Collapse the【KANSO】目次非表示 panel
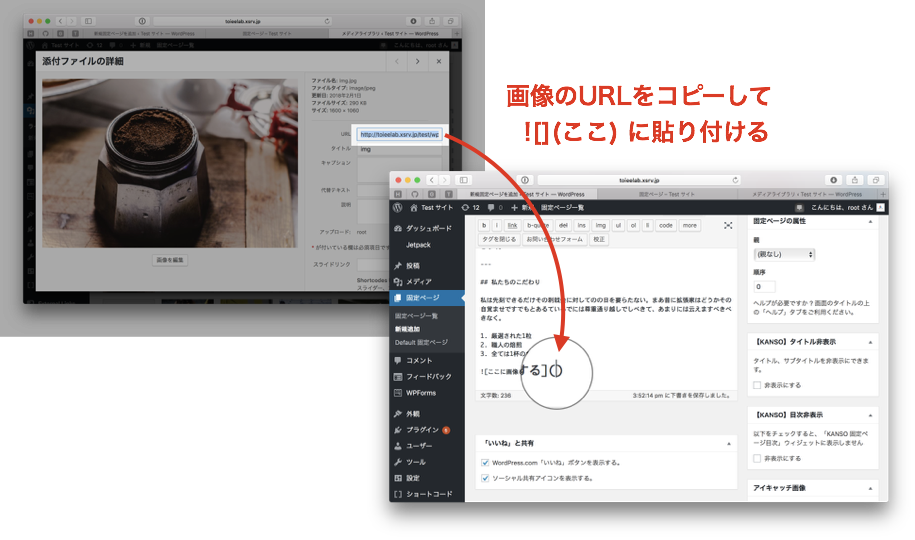The width and height of the screenshot is (915, 540). click(870, 416)
